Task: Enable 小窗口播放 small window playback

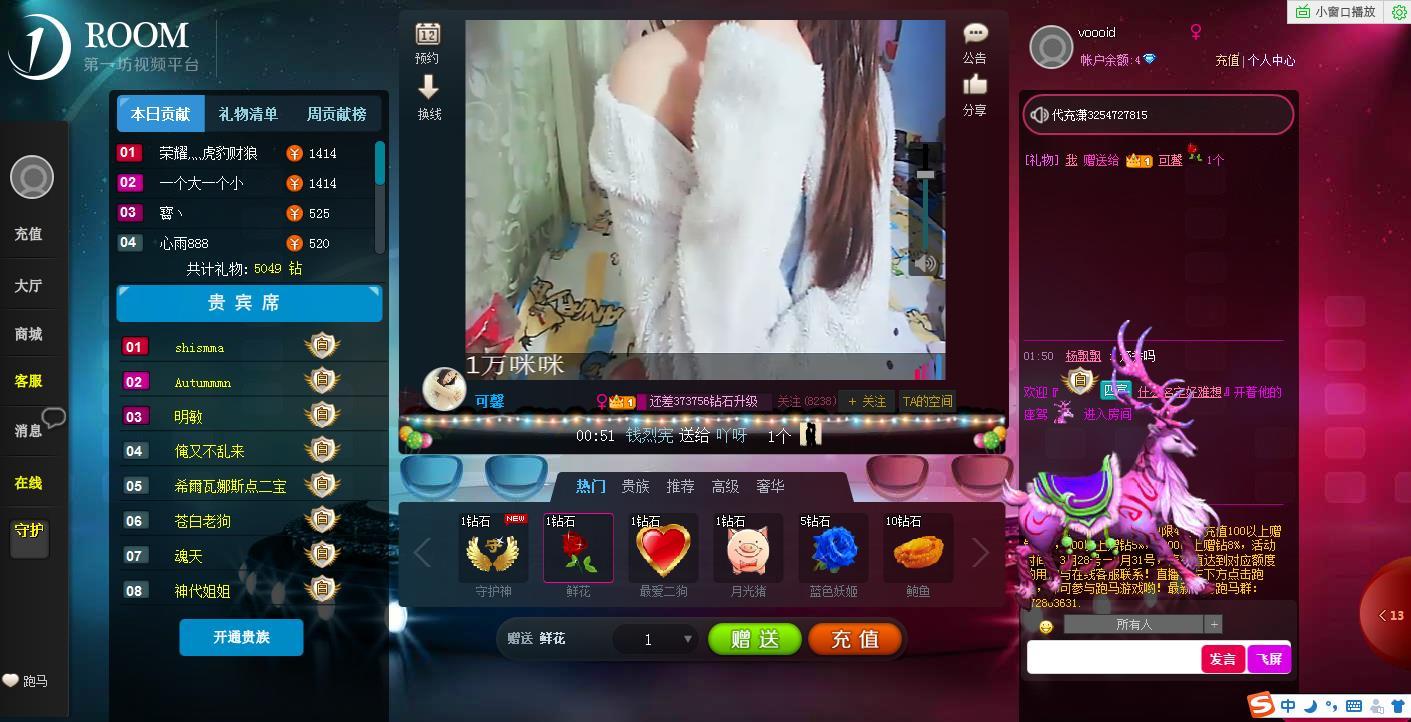Action: [x=1337, y=11]
